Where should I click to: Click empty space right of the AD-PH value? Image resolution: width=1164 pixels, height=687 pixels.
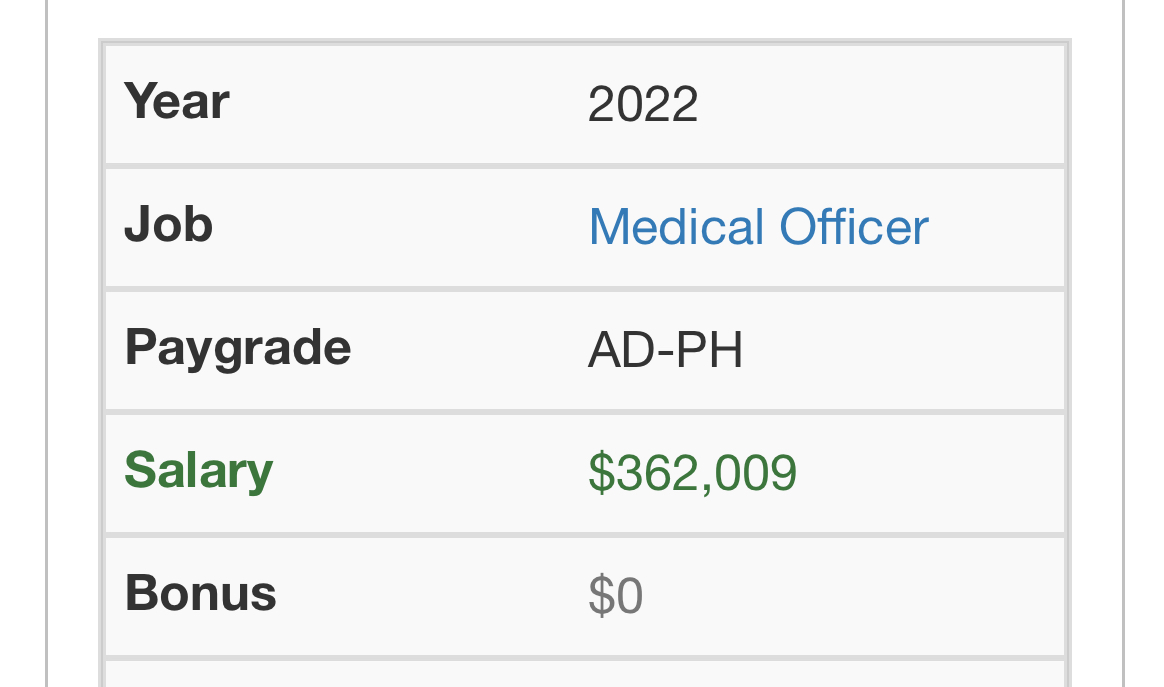tap(900, 350)
